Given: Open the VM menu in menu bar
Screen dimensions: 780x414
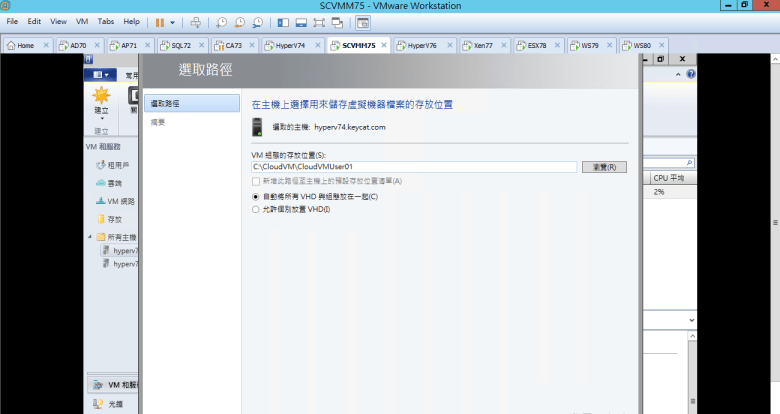Looking at the screenshot, I should click(82, 21).
